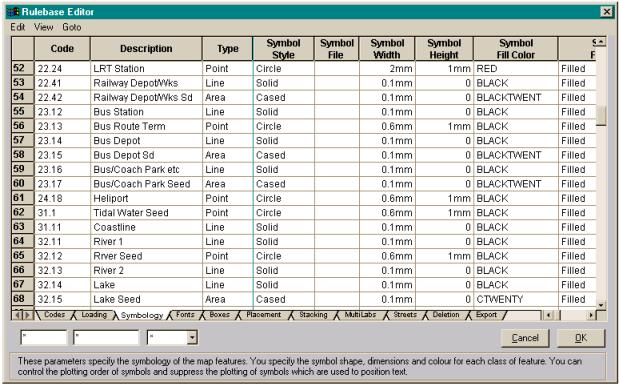Image resolution: width=619 pixels, height=386 pixels.
Task: Click the code cell 31.11
Action: click(62, 227)
